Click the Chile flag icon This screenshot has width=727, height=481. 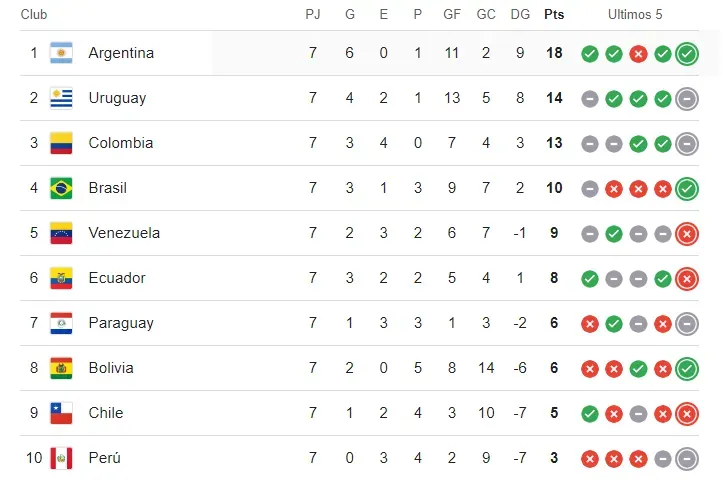point(61,413)
